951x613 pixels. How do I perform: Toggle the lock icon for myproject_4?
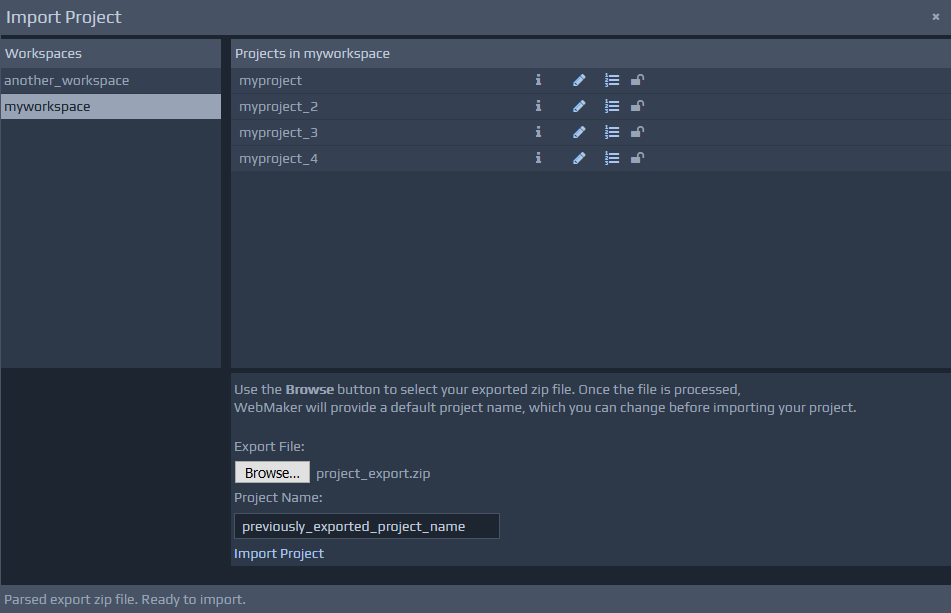coord(637,158)
